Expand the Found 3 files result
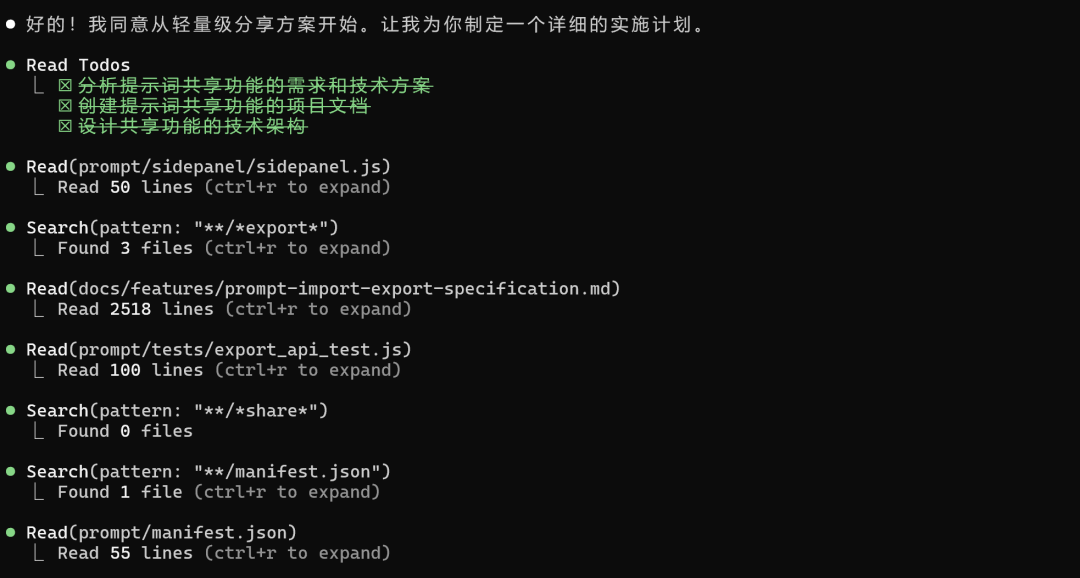 (x=224, y=248)
